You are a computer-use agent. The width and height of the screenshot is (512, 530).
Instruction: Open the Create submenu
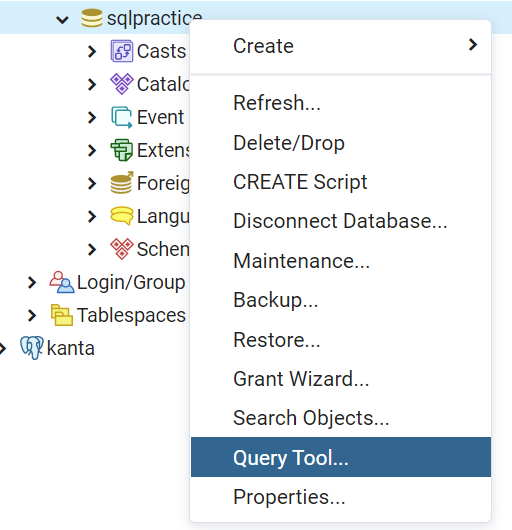coord(341,46)
